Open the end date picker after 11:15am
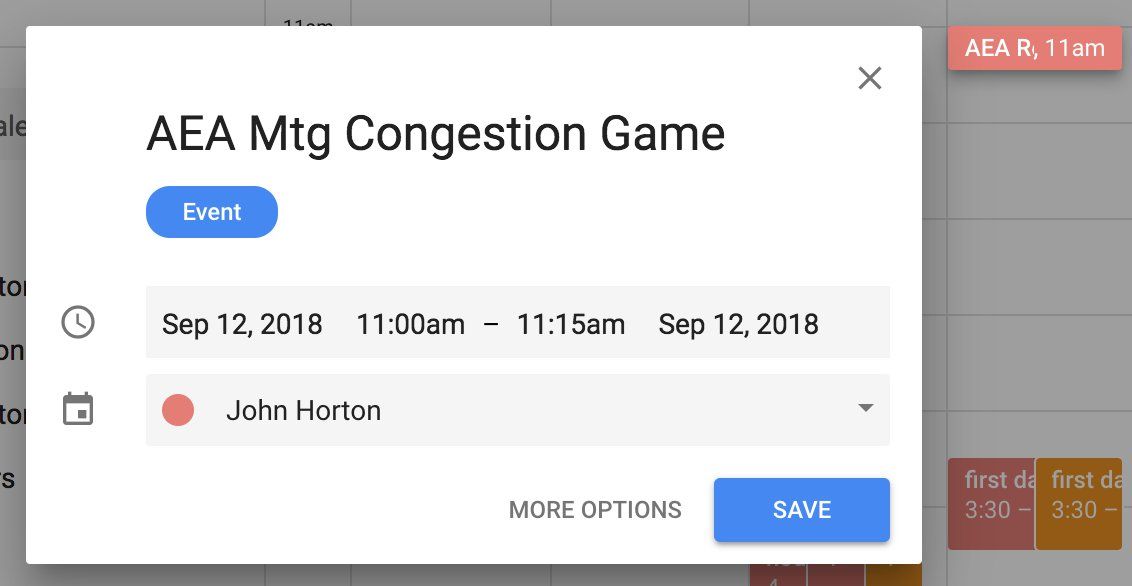This screenshot has width=1132, height=586. pos(738,324)
